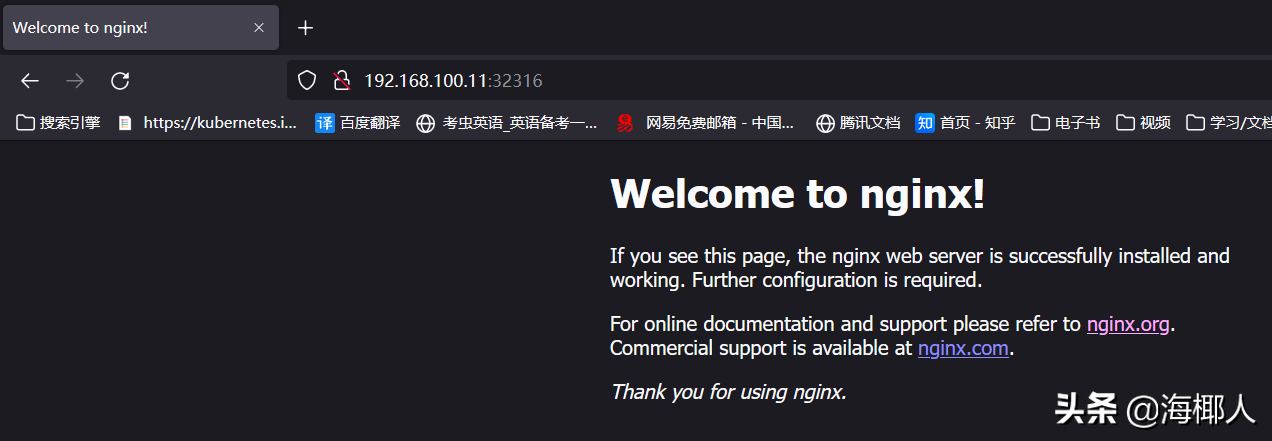Follow the nginx.org link
1272x441 pixels.
pos(1128,324)
